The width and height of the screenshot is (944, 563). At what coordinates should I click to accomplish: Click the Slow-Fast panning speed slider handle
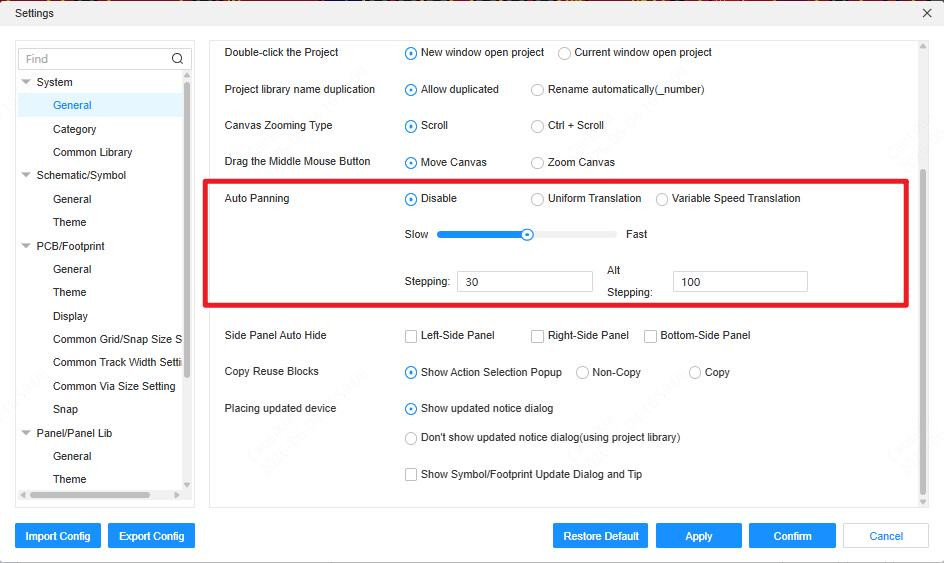(527, 234)
